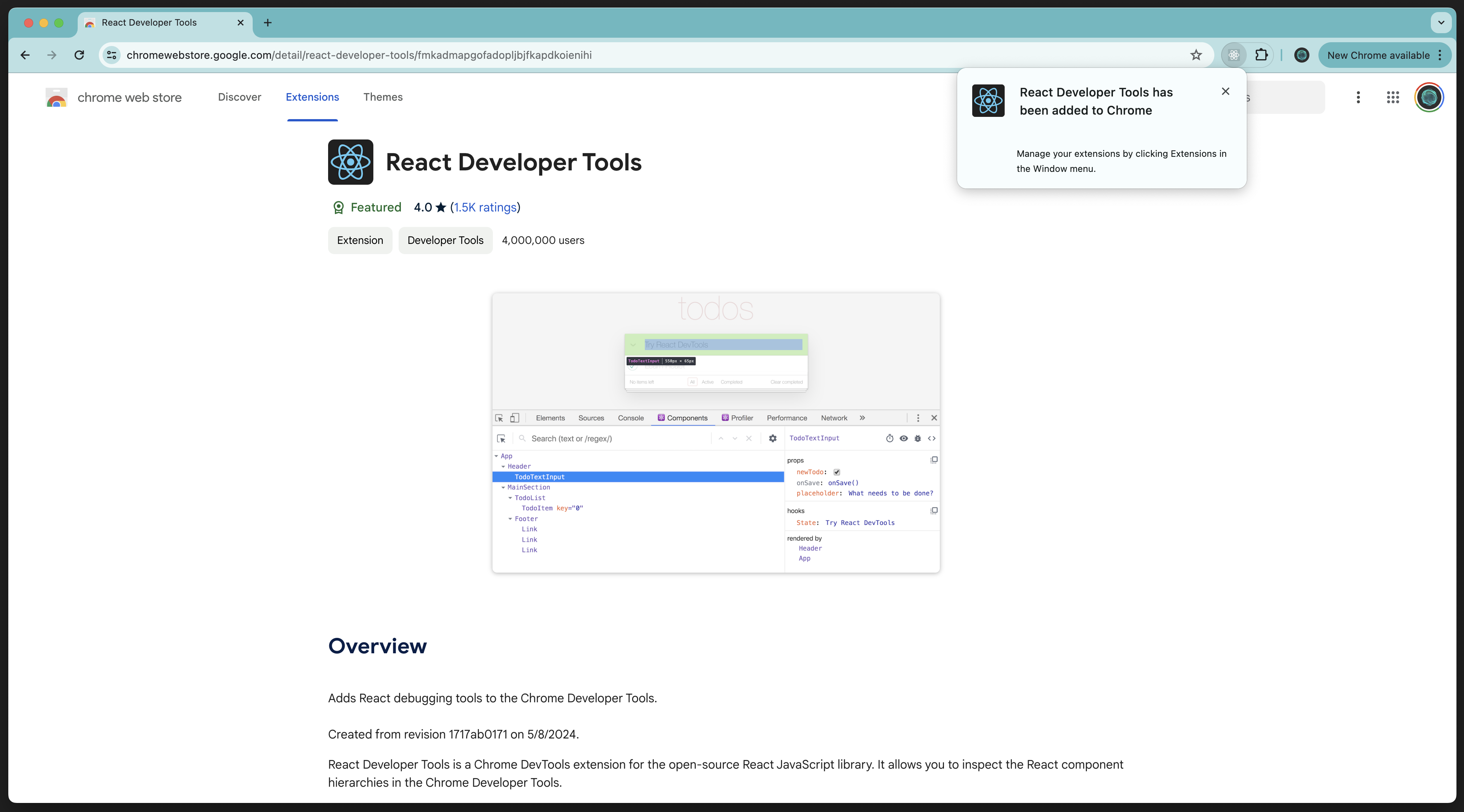Screen dimensions: 1464x812
Task: Open the 1.5K ratings link
Action: pos(485,207)
